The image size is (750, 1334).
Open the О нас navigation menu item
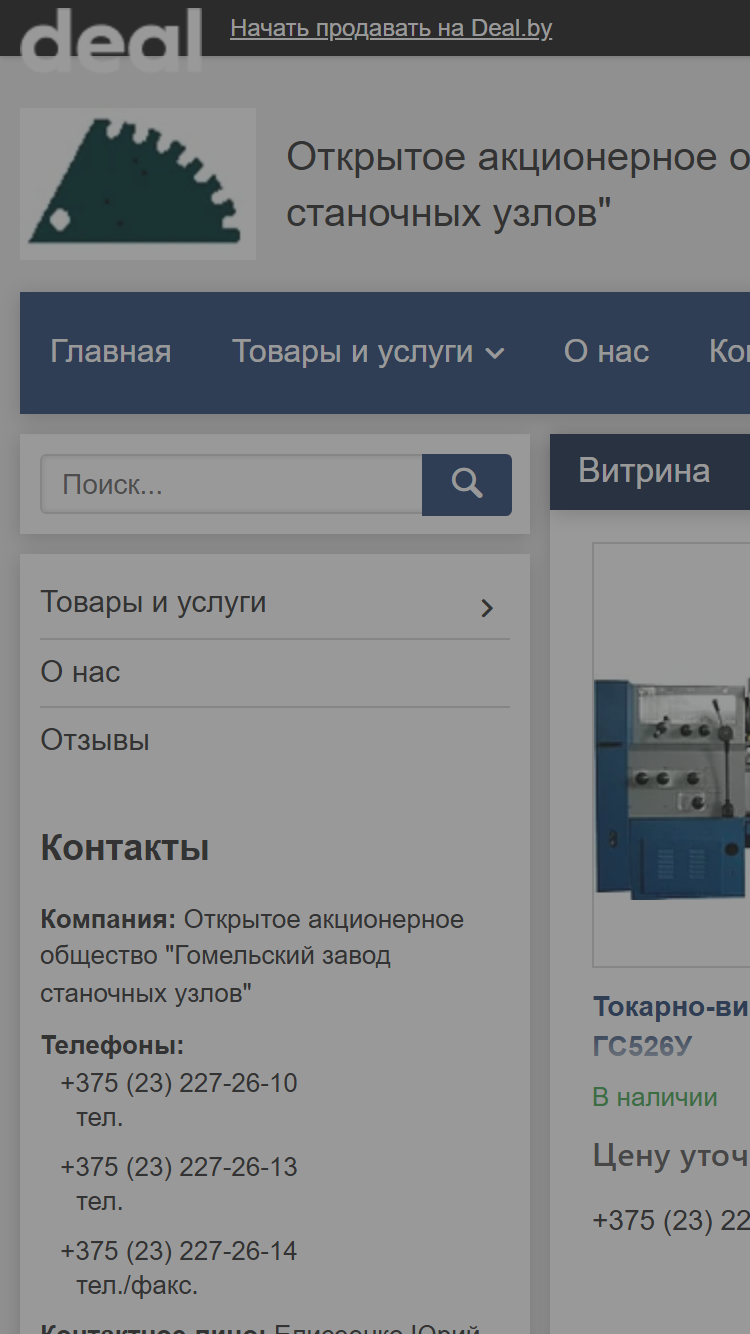tap(606, 352)
